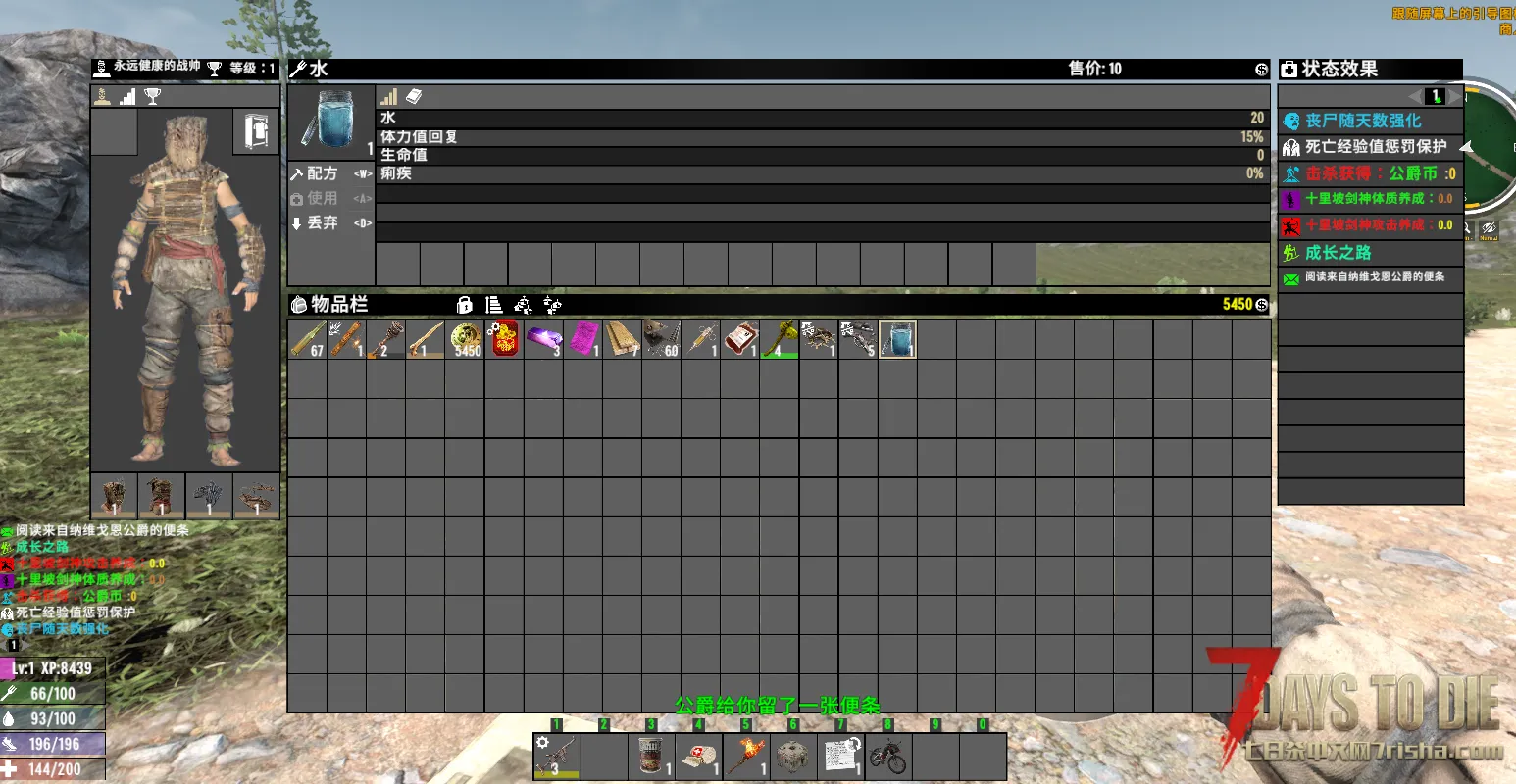The image size is (1516, 784).
Task: Select the bicycle in toolbelt slot 8
Action: click(887, 757)
